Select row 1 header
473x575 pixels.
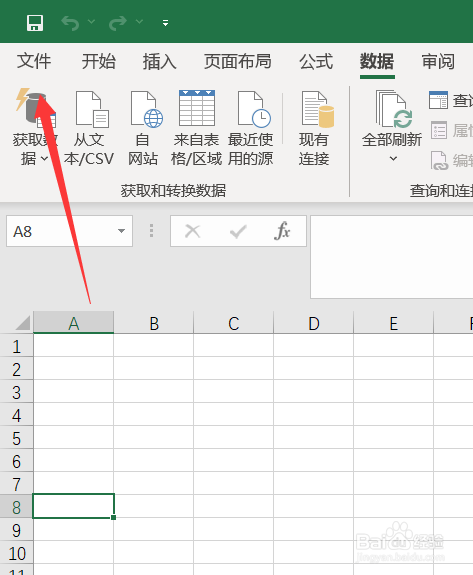coord(16,346)
